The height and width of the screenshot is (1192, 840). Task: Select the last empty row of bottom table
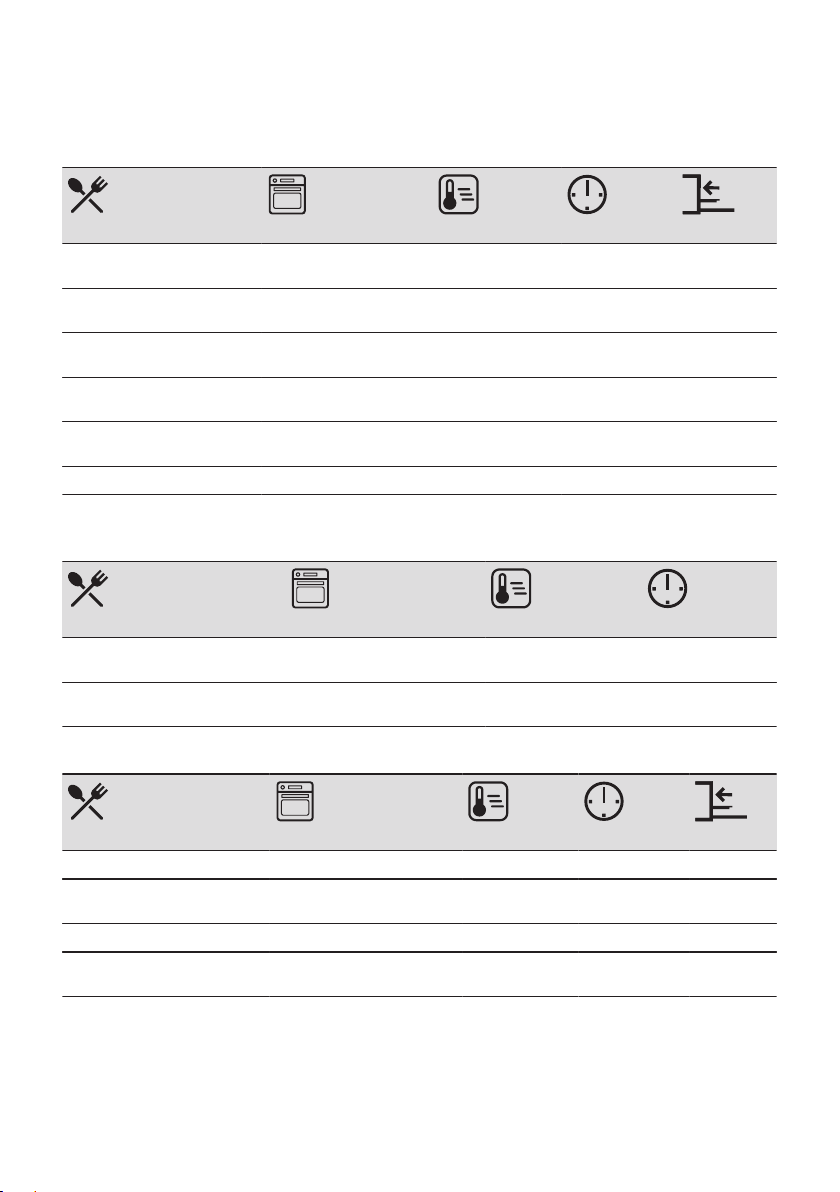click(x=419, y=975)
